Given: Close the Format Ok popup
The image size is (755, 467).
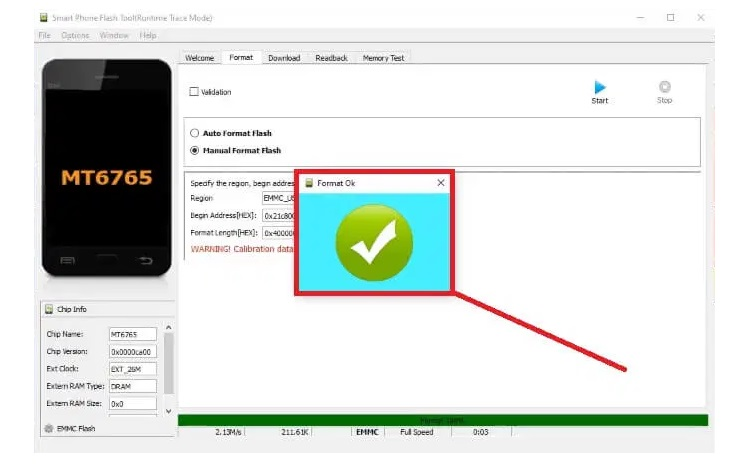Looking at the screenshot, I should [x=441, y=183].
